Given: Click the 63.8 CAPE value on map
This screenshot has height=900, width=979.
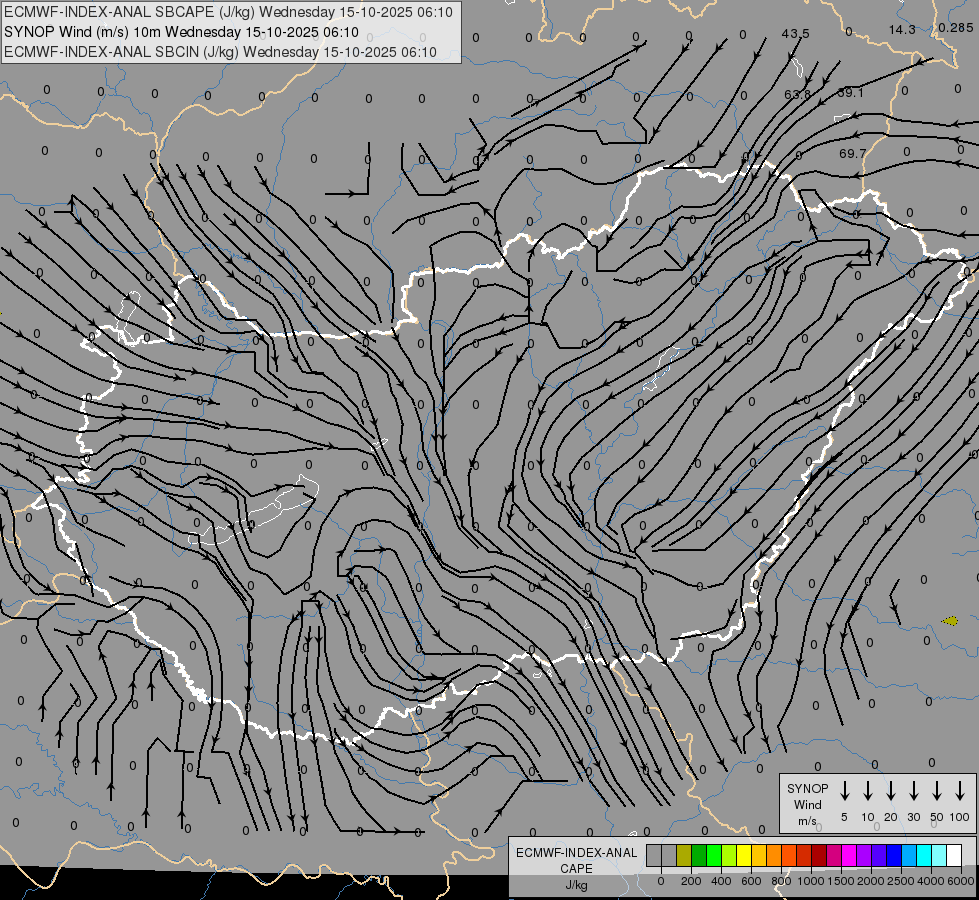Looking at the screenshot, I should 797,94.
